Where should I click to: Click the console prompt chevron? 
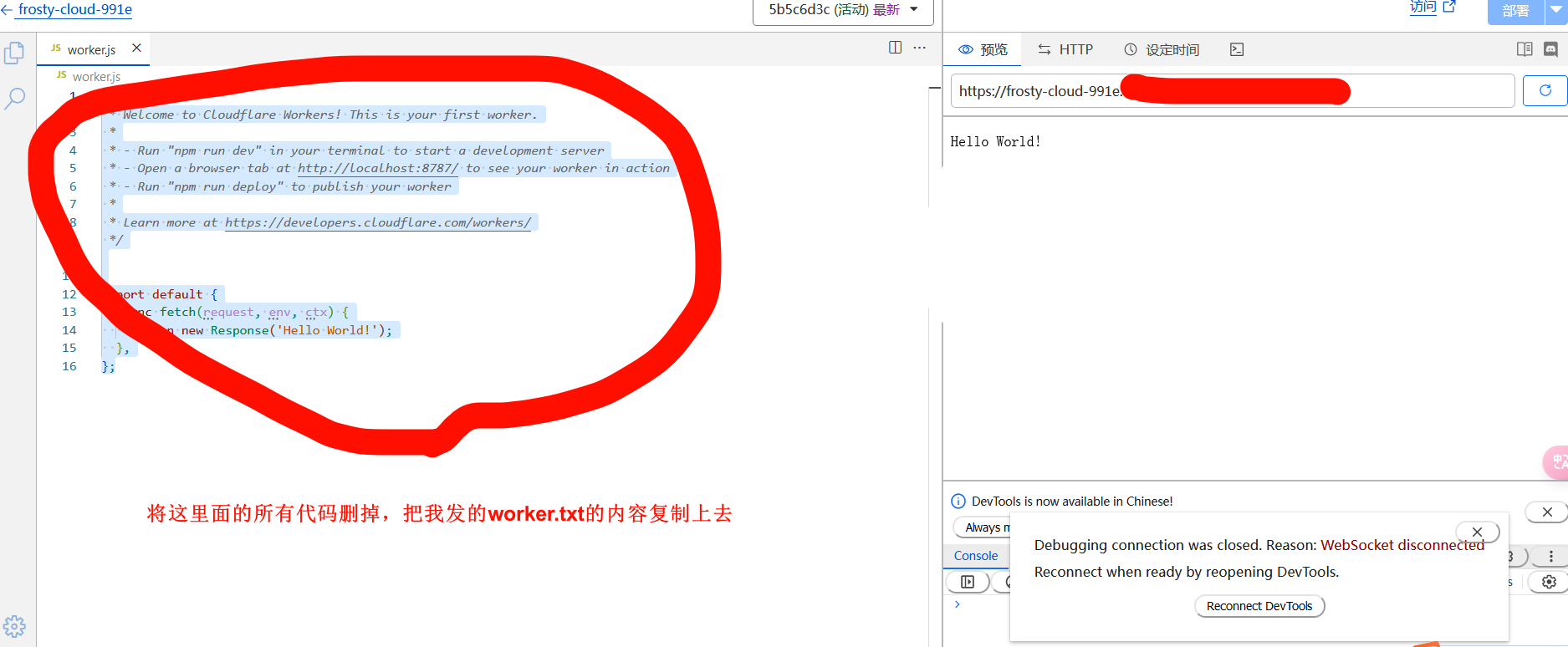click(x=958, y=604)
